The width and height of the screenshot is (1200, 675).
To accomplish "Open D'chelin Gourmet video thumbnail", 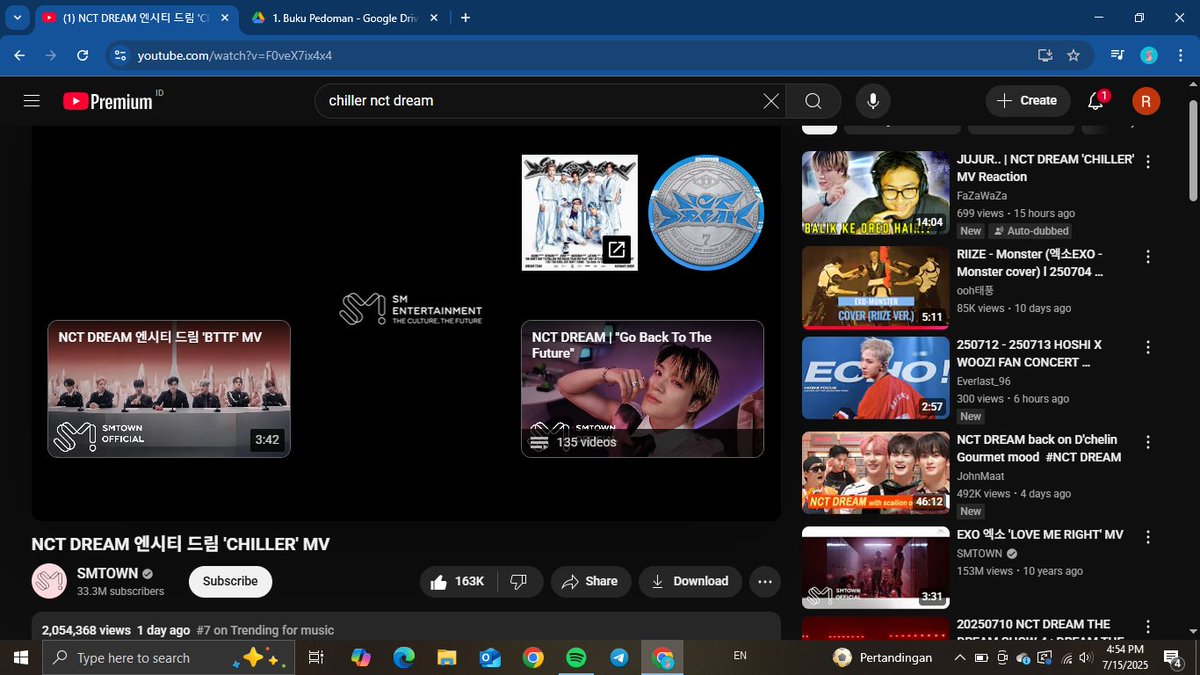I will click(x=875, y=473).
